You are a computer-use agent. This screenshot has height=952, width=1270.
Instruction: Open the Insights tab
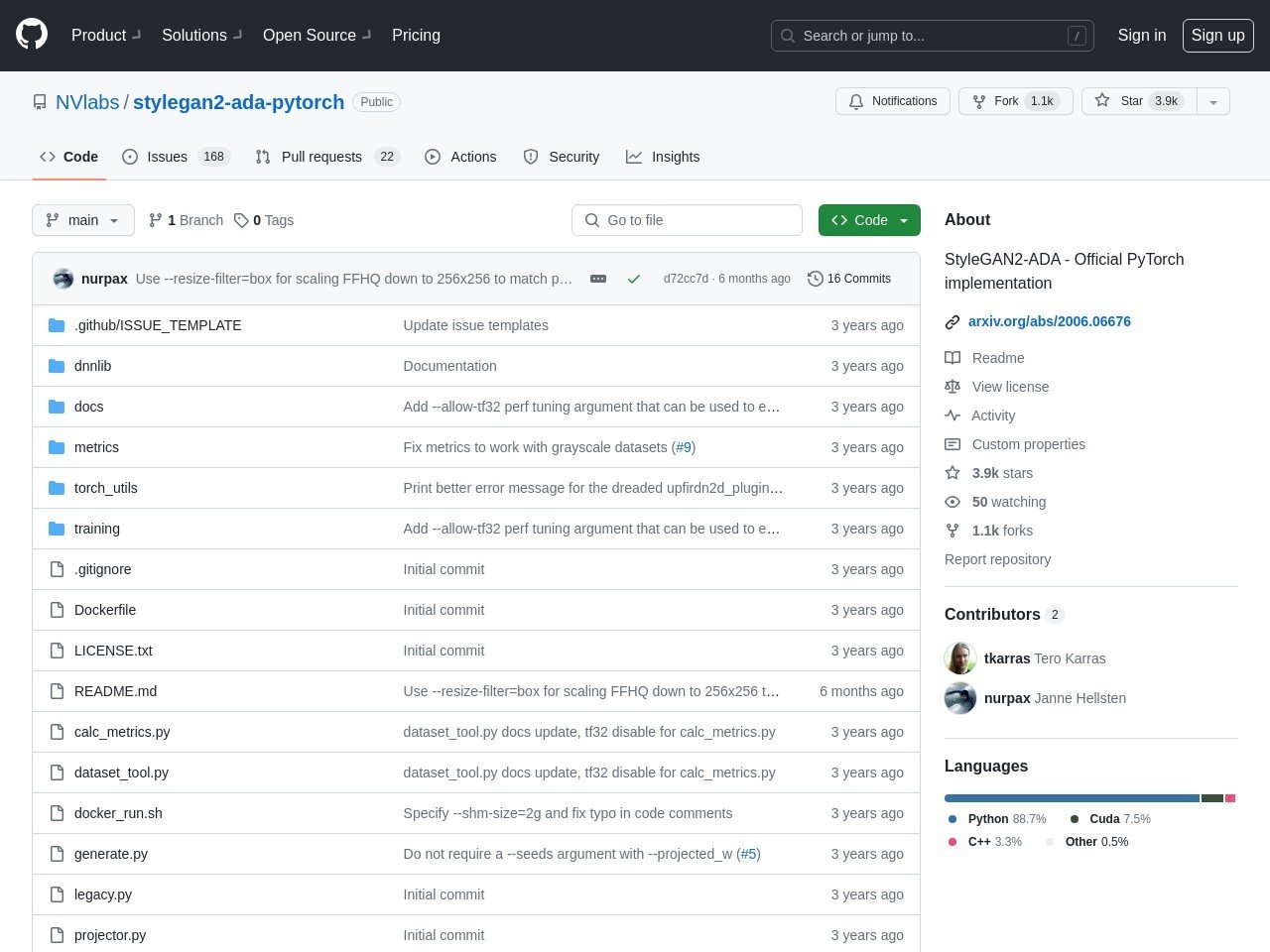pyautogui.click(x=675, y=157)
